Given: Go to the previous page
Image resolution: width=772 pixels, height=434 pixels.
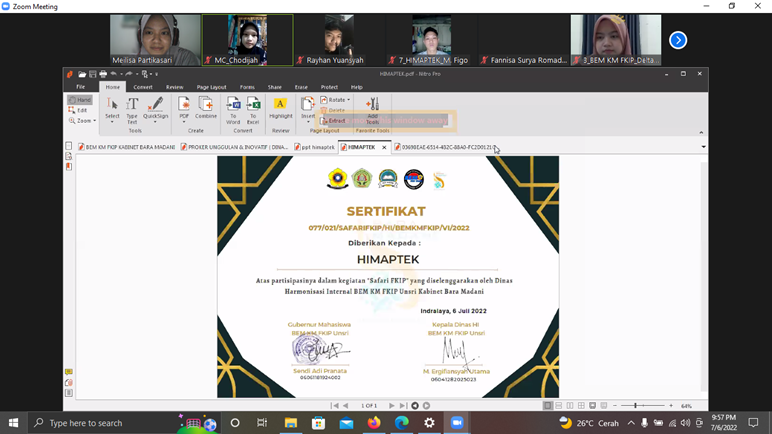Looking at the screenshot, I should pyautogui.click(x=346, y=405).
